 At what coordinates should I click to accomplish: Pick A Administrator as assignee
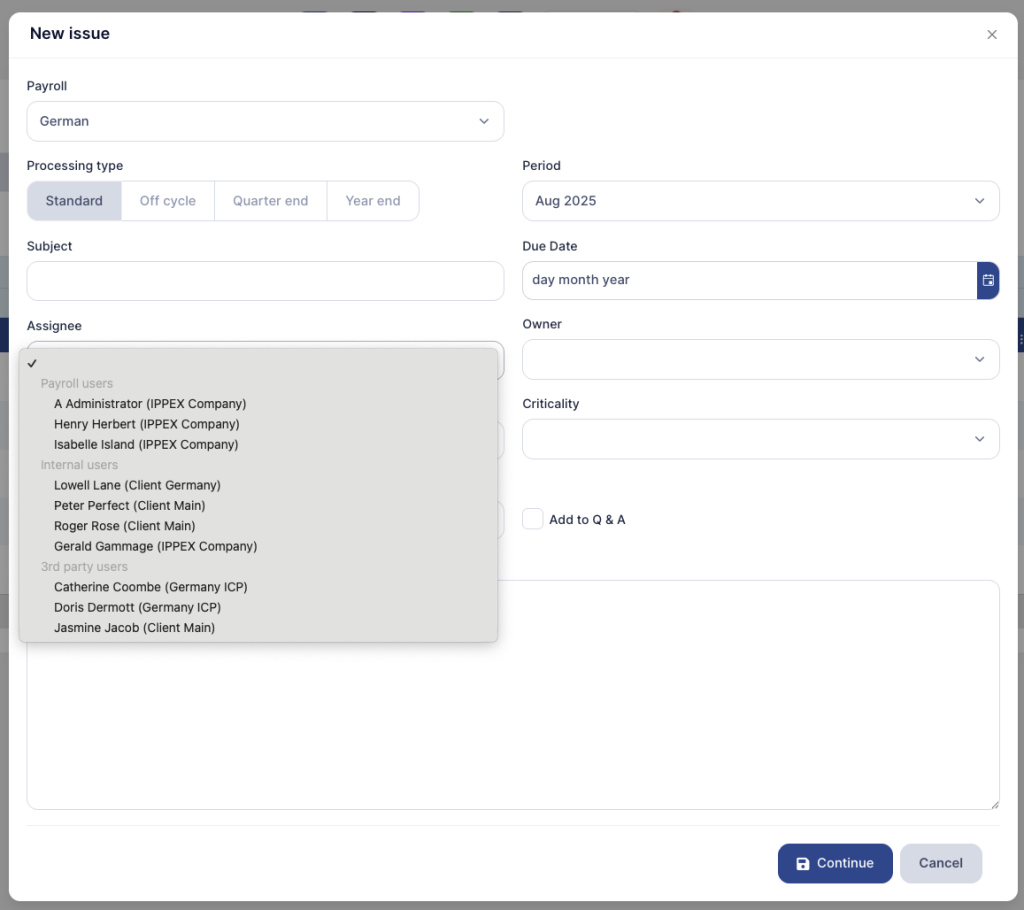[150, 404]
